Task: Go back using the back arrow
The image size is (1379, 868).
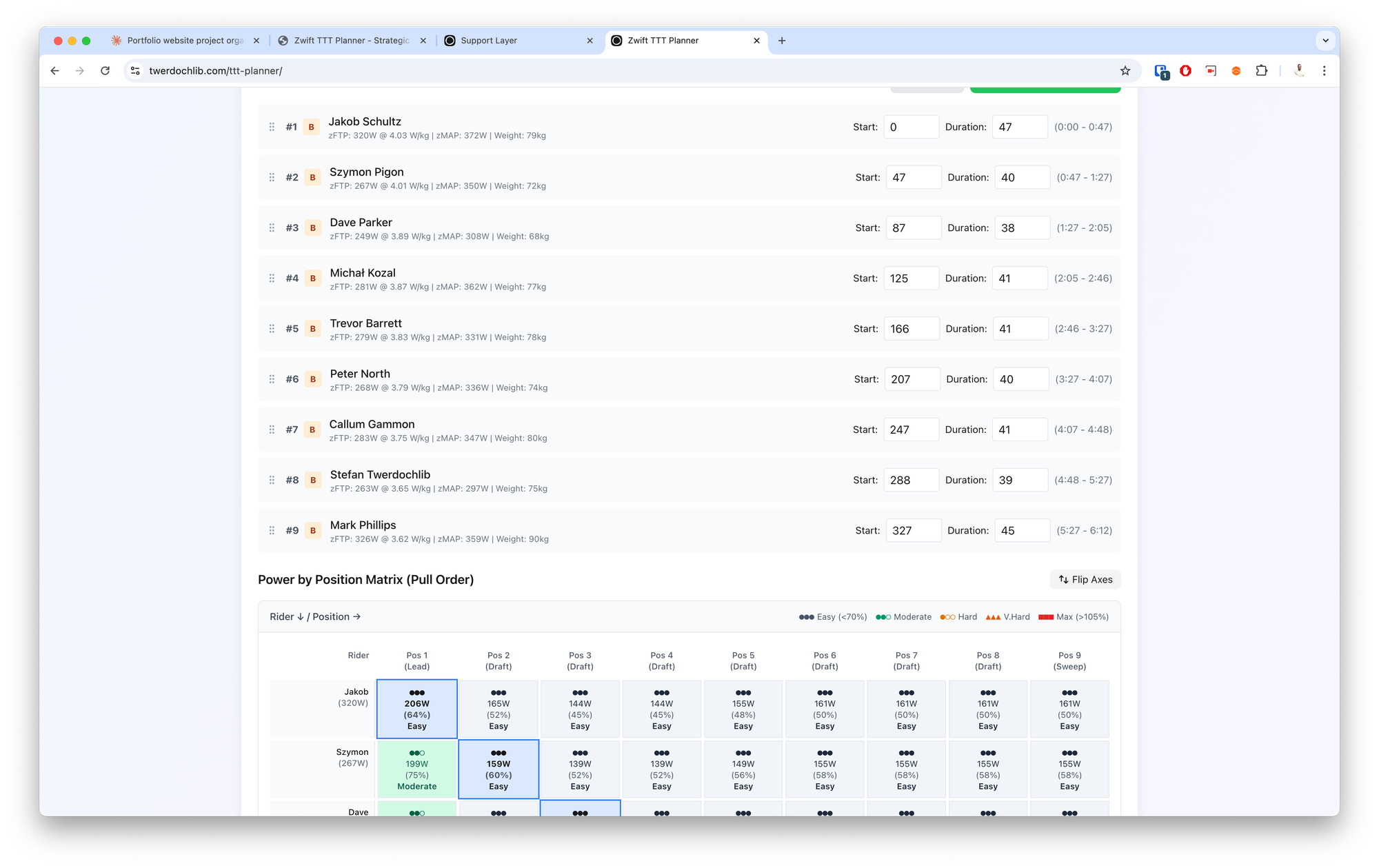Action: point(54,70)
